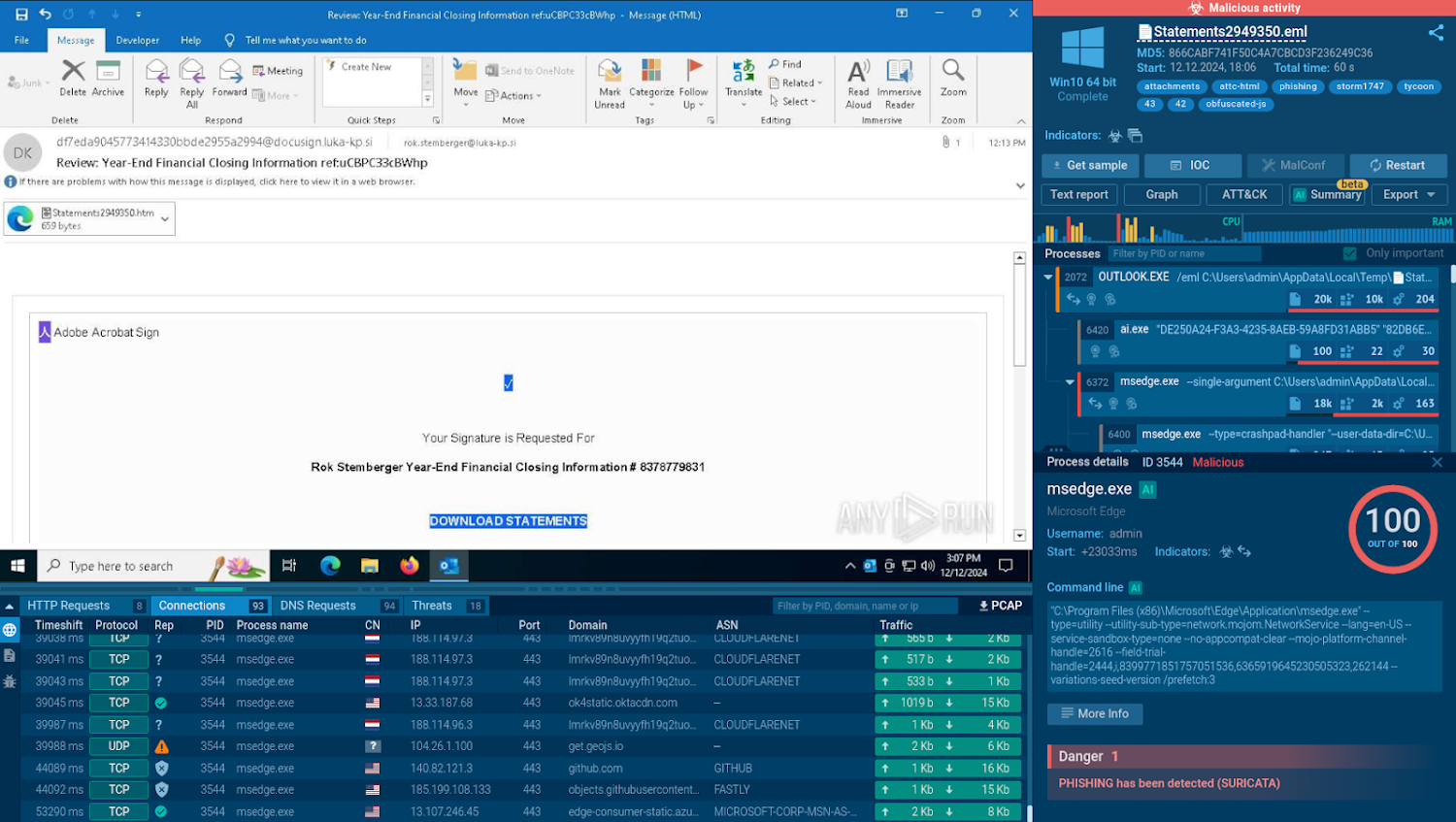Image resolution: width=1456 pixels, height=822 pixels.
Task: Click Get sample button
Action: [1090, 166]
